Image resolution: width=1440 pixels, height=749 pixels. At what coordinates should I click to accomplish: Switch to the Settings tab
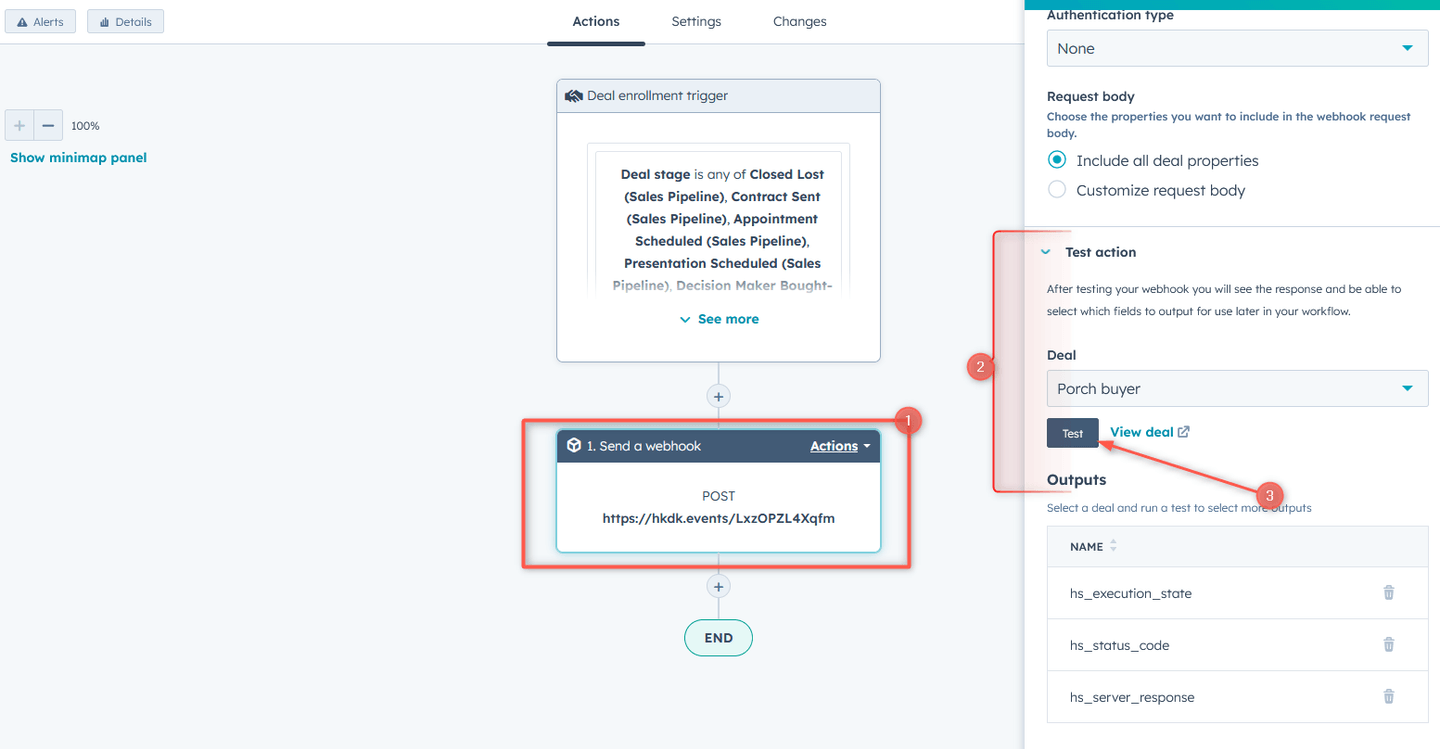click(x=696, y=21)
